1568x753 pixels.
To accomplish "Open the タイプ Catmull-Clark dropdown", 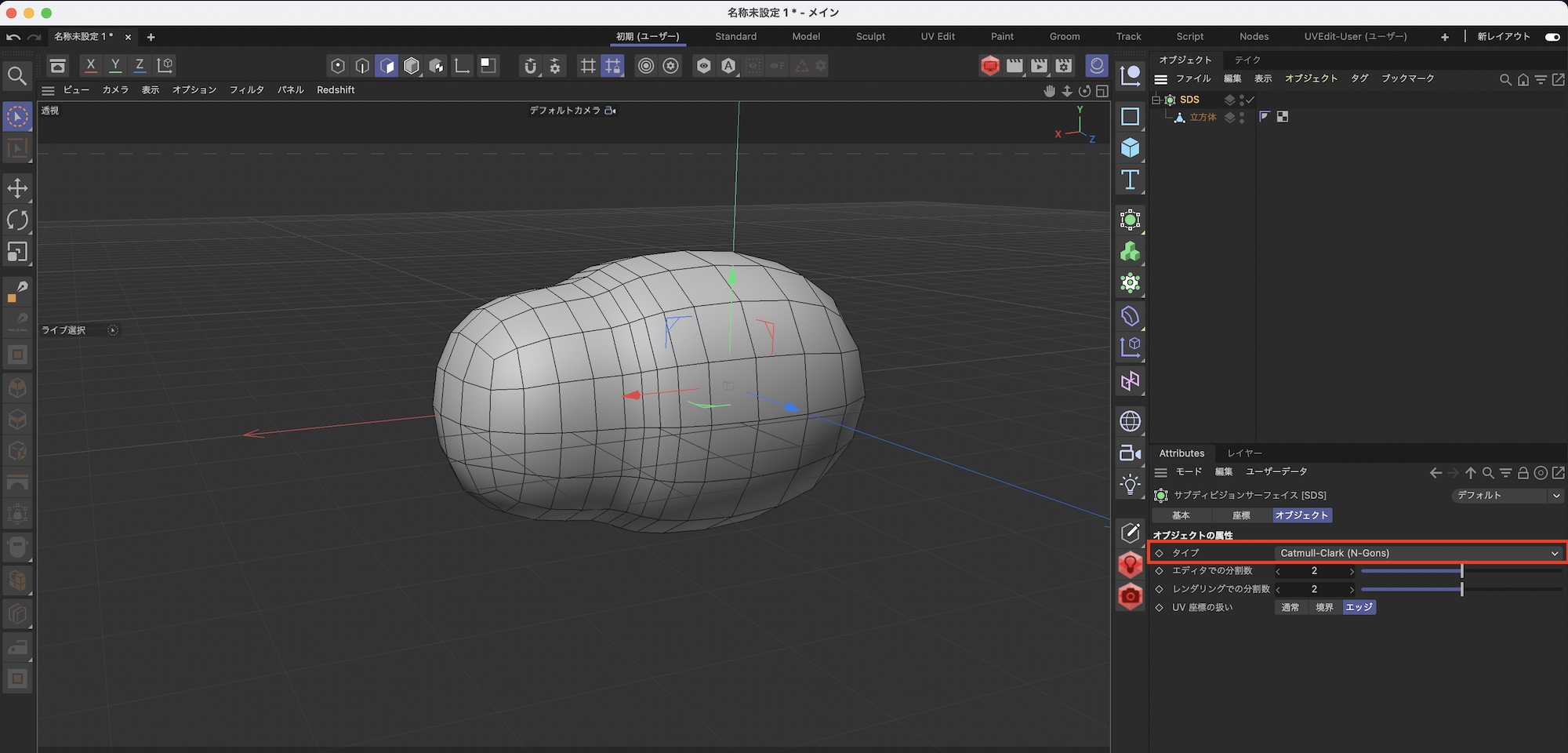I will [1418, 553].
